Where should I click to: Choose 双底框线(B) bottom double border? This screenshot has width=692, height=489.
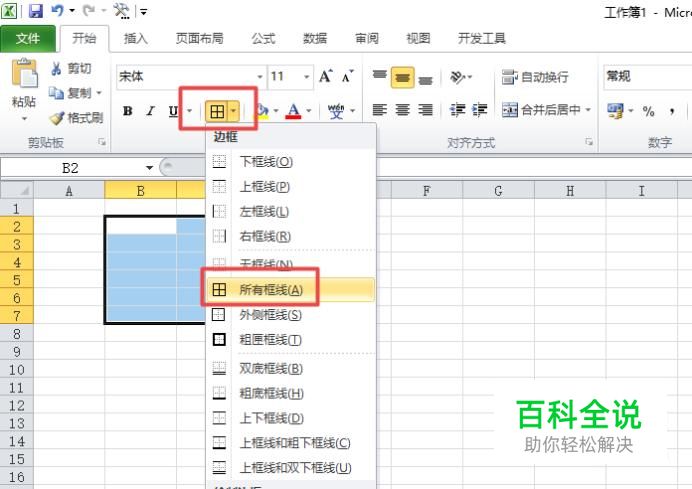[x=291, y=368]
